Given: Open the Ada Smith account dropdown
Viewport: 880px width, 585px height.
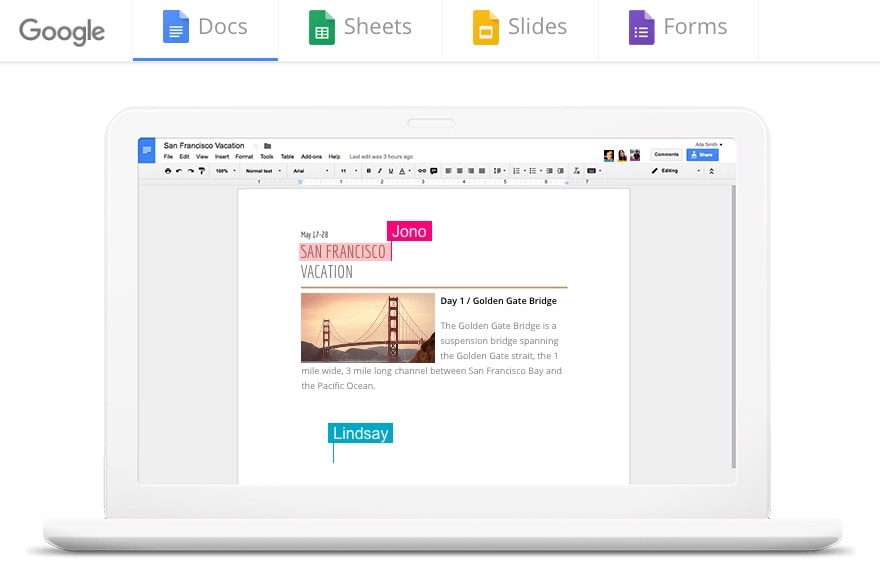Looking at the screenshot, I should click(709, 144).
